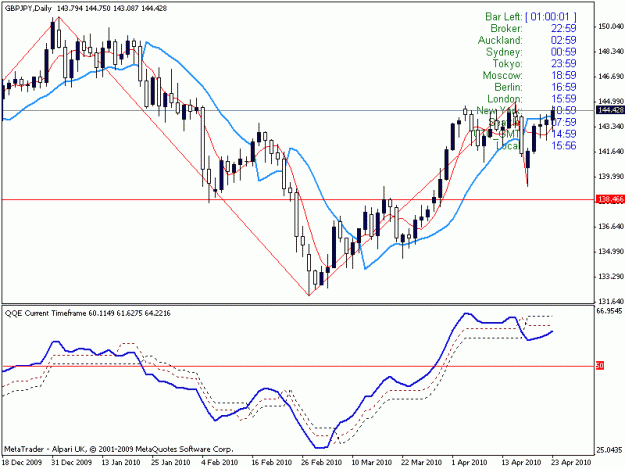Click the 25.0435 indicator scale value
The image size is (625, 469).
pyautogui.click(x=609, y=450)
